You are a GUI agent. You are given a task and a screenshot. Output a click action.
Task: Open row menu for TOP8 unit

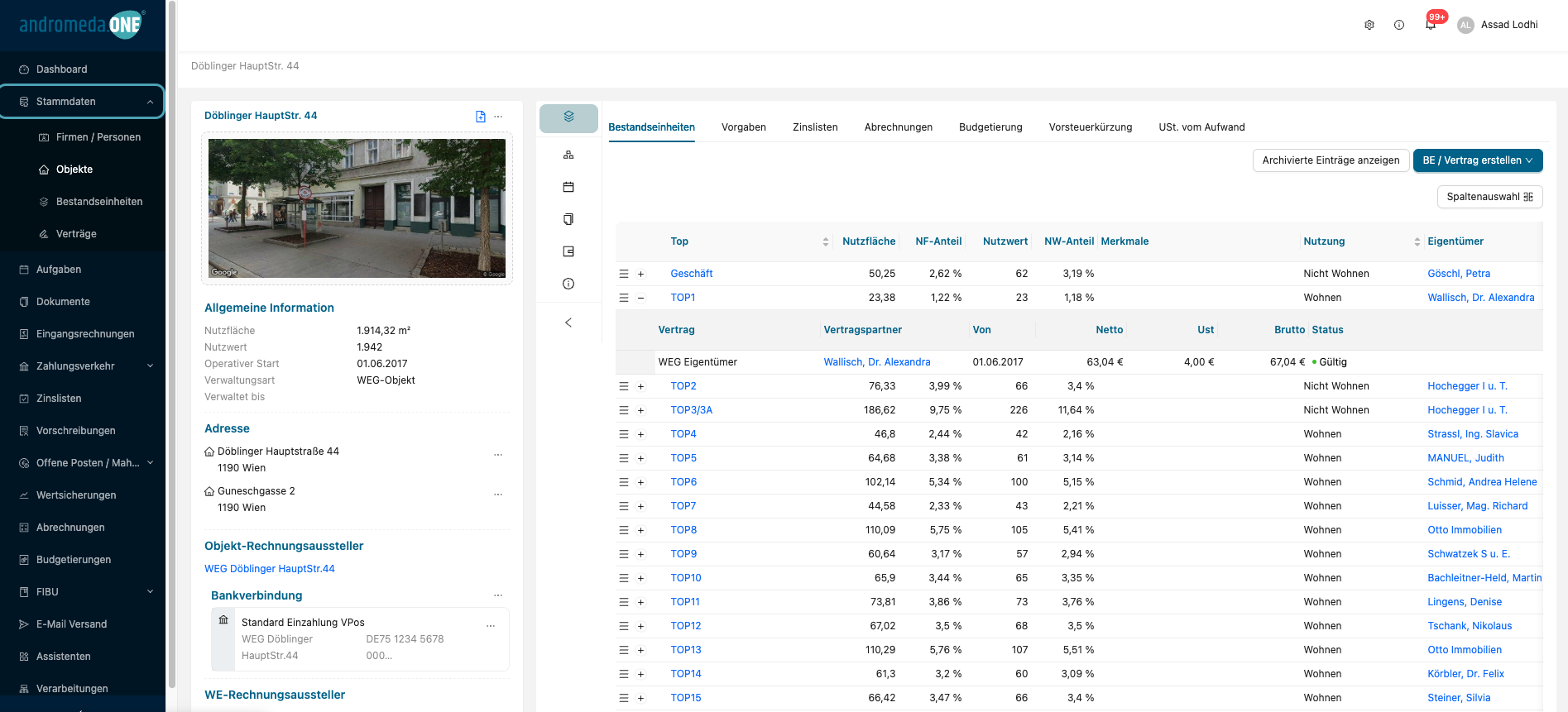pos(624,530)
